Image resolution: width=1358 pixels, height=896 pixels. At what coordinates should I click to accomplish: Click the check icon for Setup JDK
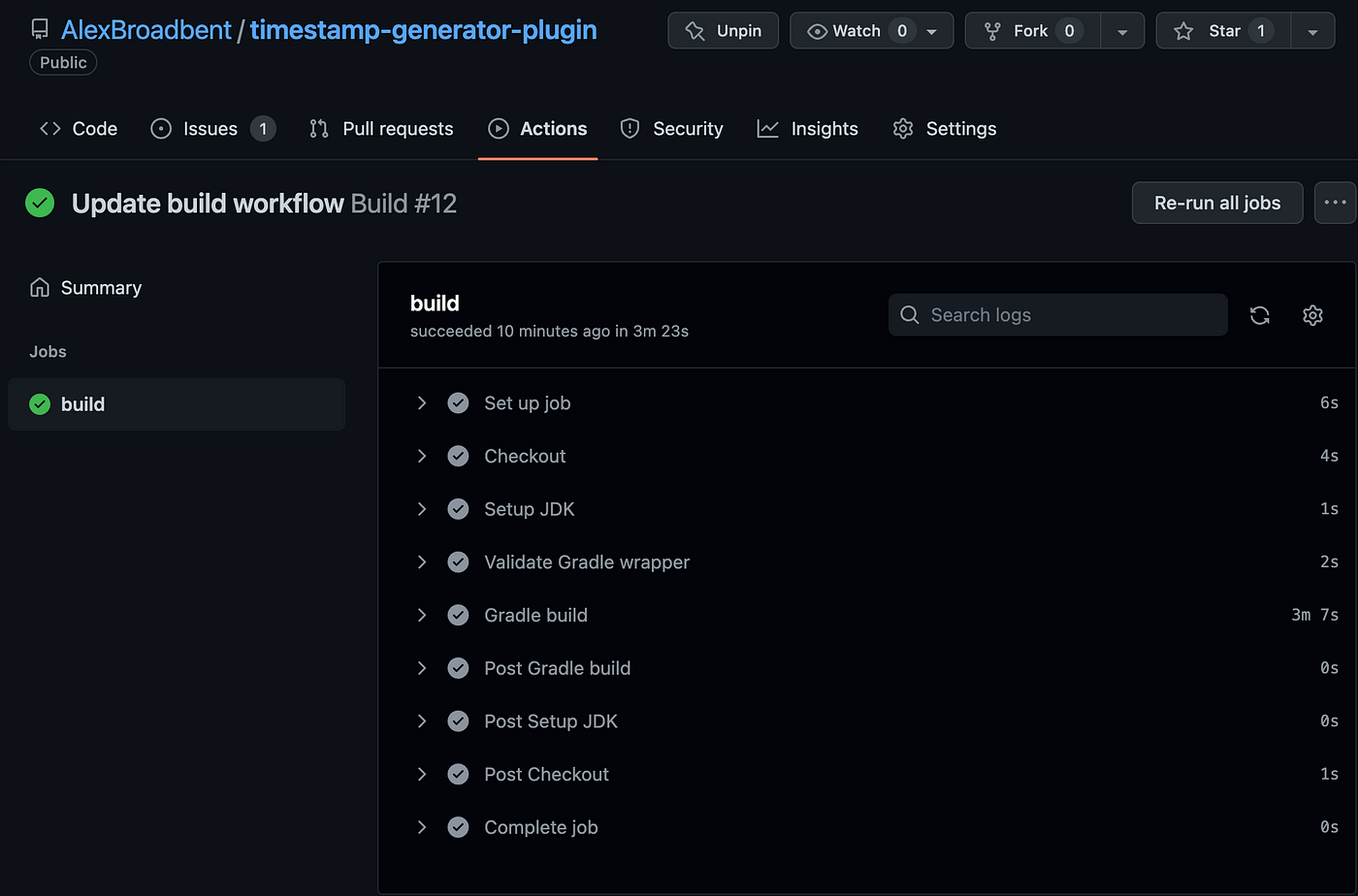coord(459,509)
